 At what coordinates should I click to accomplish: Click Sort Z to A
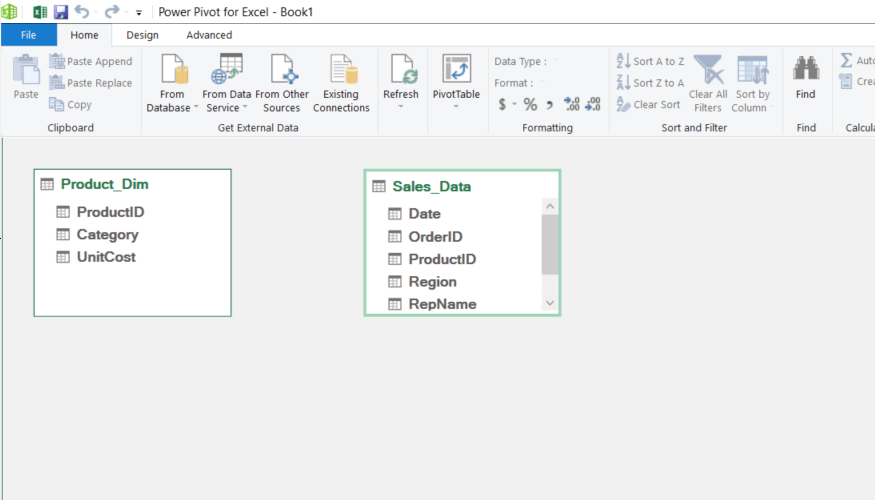click(x=650, y=83)
